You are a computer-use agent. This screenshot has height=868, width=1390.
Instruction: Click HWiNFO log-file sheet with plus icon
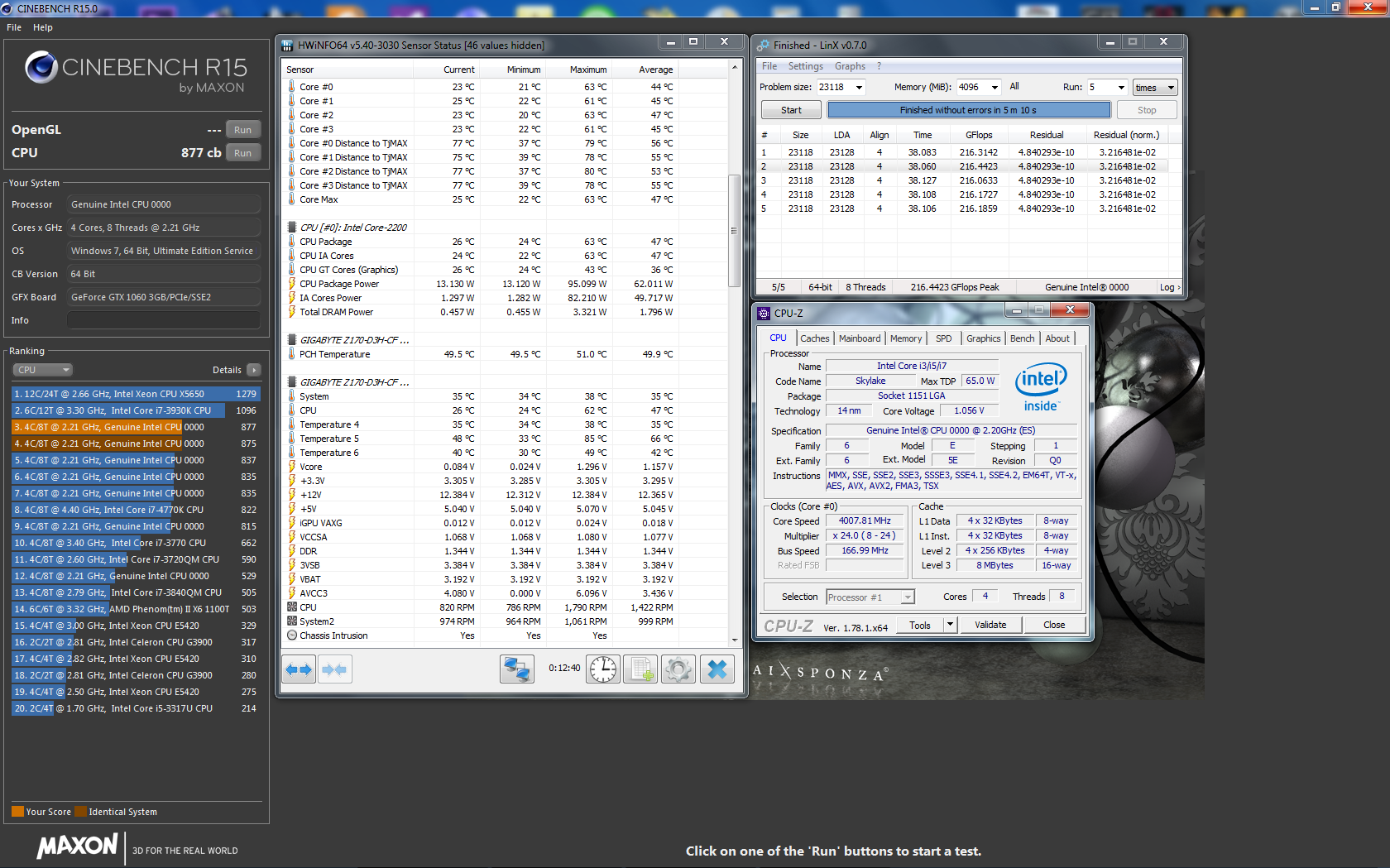point(640,669)
